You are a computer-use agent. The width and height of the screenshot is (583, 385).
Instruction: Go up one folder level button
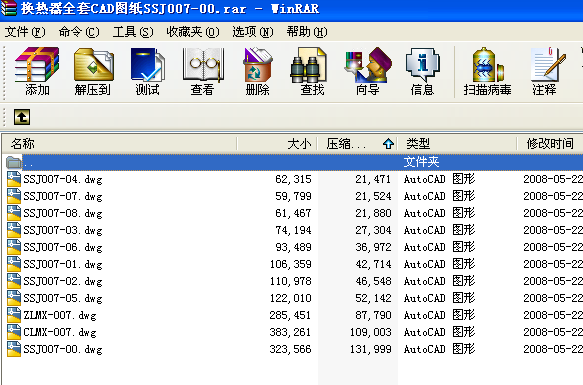coord(22,117)
